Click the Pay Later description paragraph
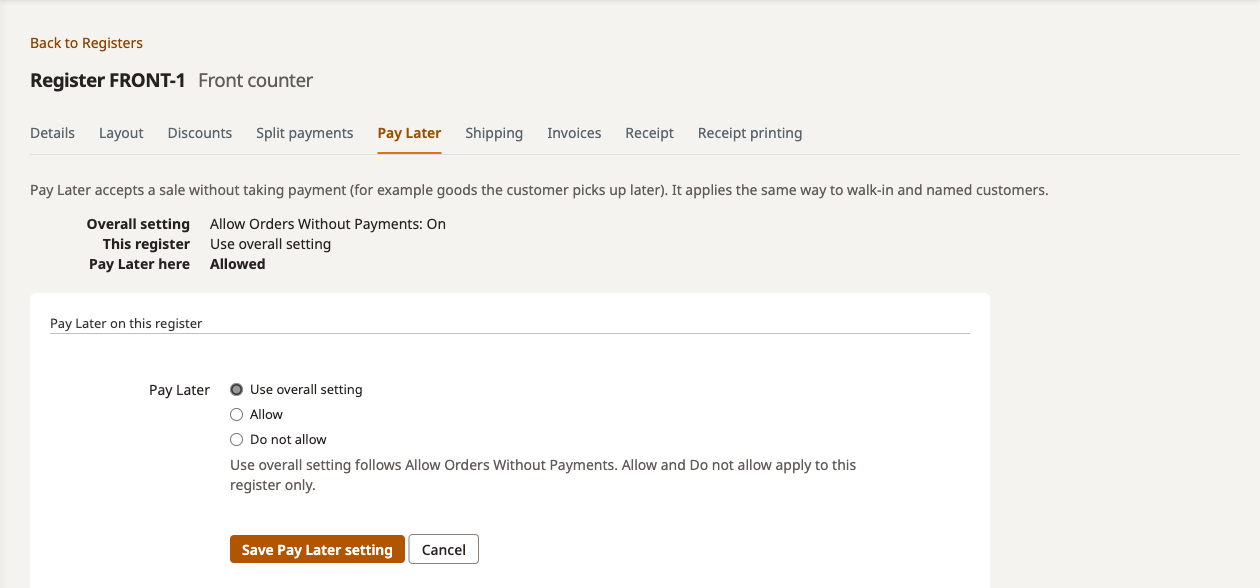 539,190
